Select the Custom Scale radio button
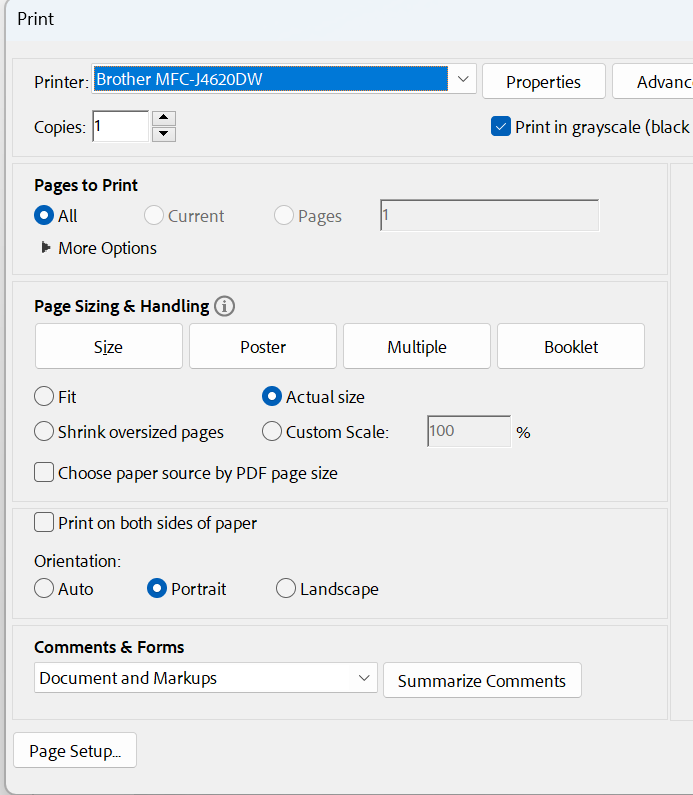The width and height of the screenshot is (693, 795). point(272,432)
